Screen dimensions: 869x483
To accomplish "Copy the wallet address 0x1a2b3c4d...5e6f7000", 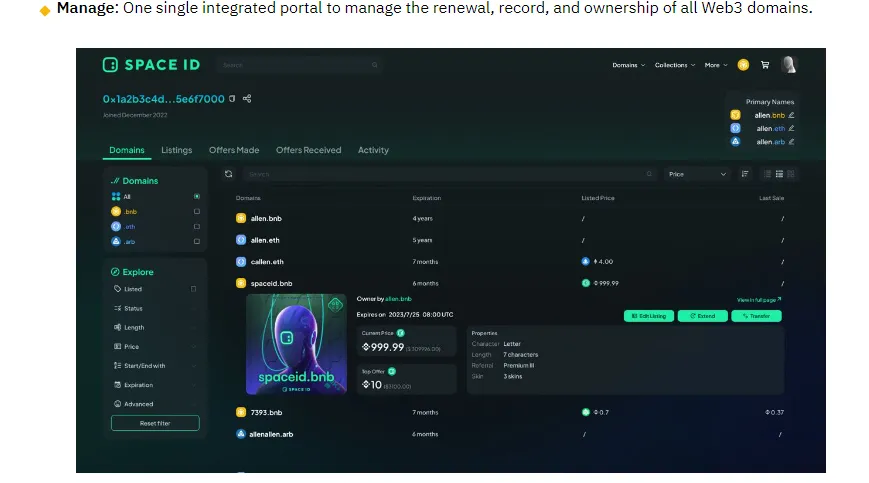I will point(232,99).
